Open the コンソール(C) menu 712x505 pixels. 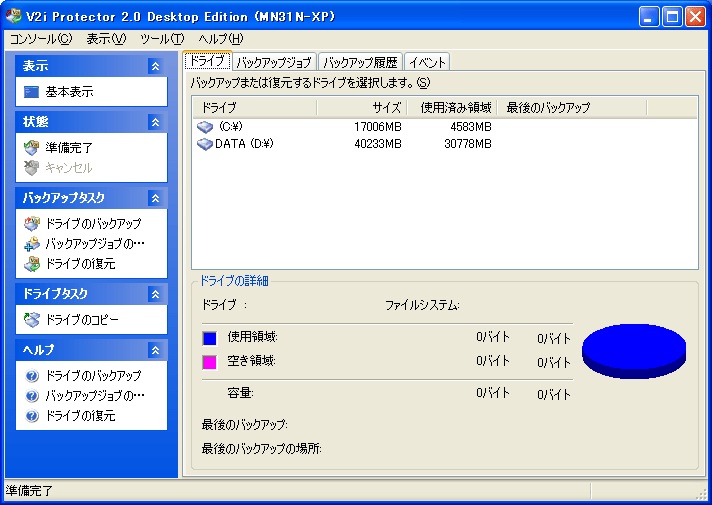pos(41,39)
